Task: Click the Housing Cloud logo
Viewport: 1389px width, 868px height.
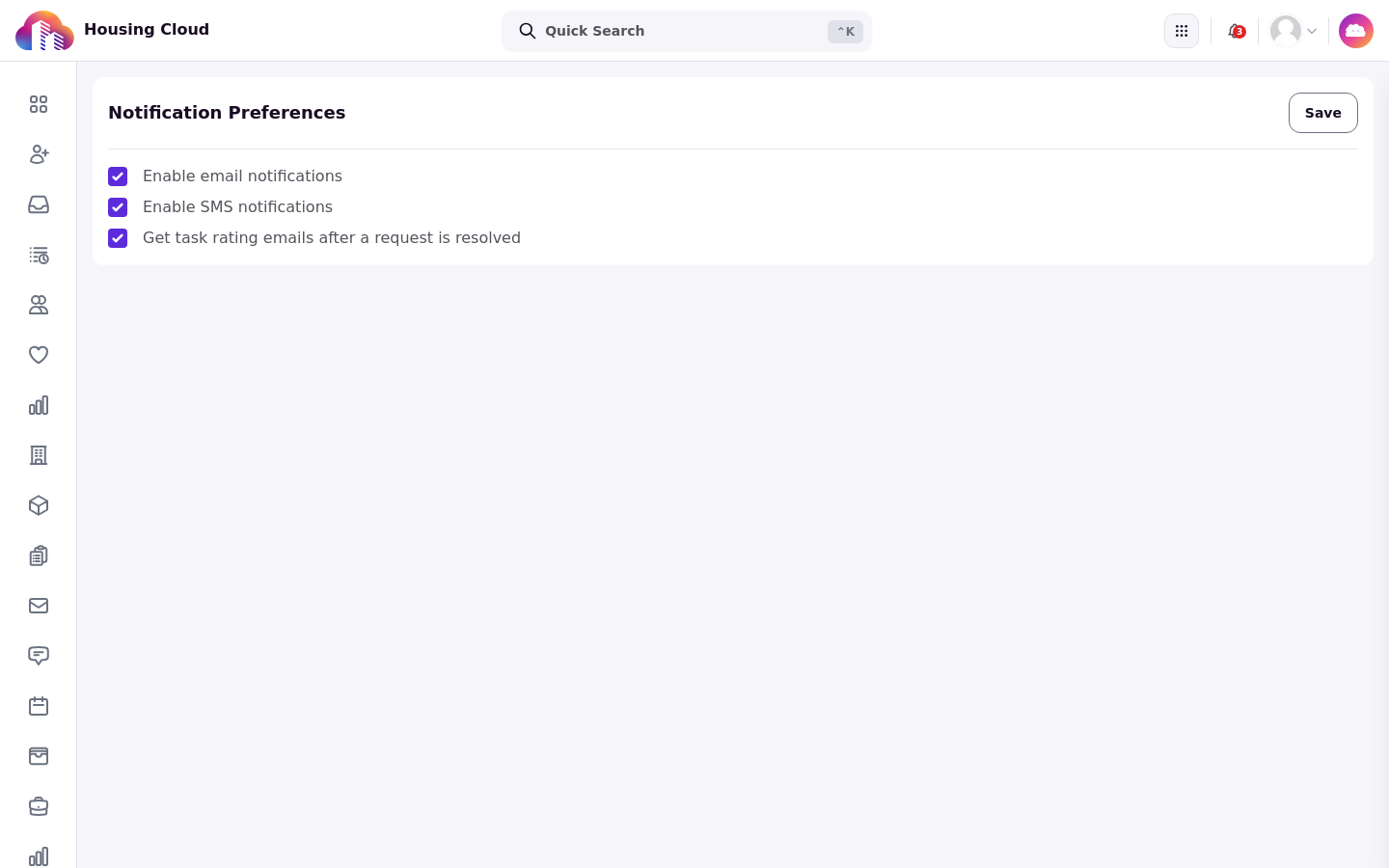Action: pyautogui.click(x=44, y=31)
